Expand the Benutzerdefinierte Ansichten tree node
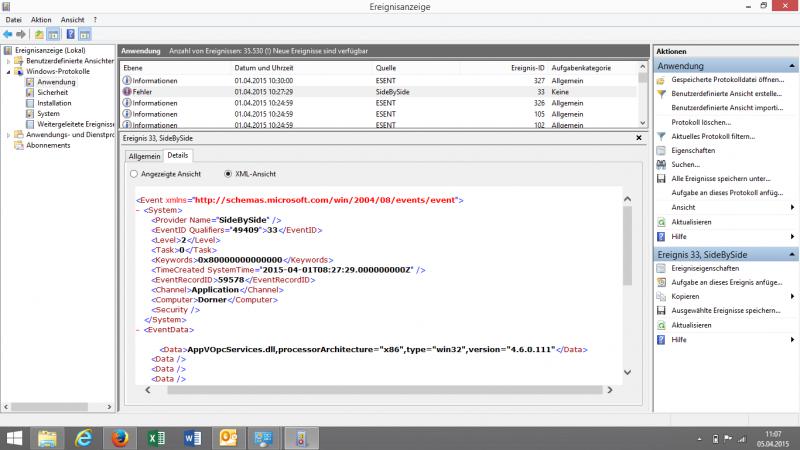The image size is (800, 450). coord(8,61)
